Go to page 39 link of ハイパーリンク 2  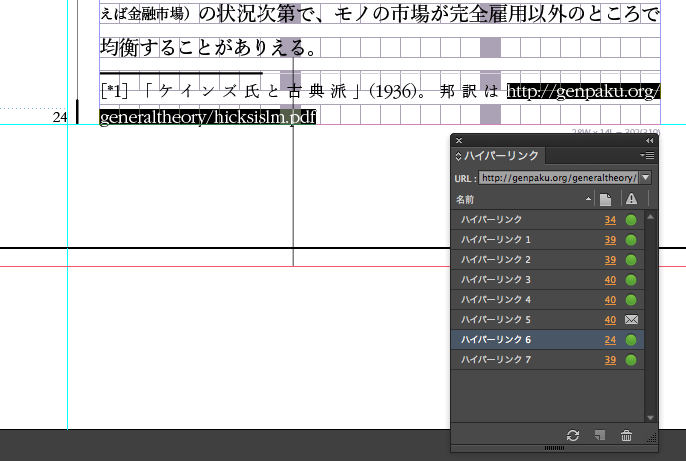click(x=610, y=260)
